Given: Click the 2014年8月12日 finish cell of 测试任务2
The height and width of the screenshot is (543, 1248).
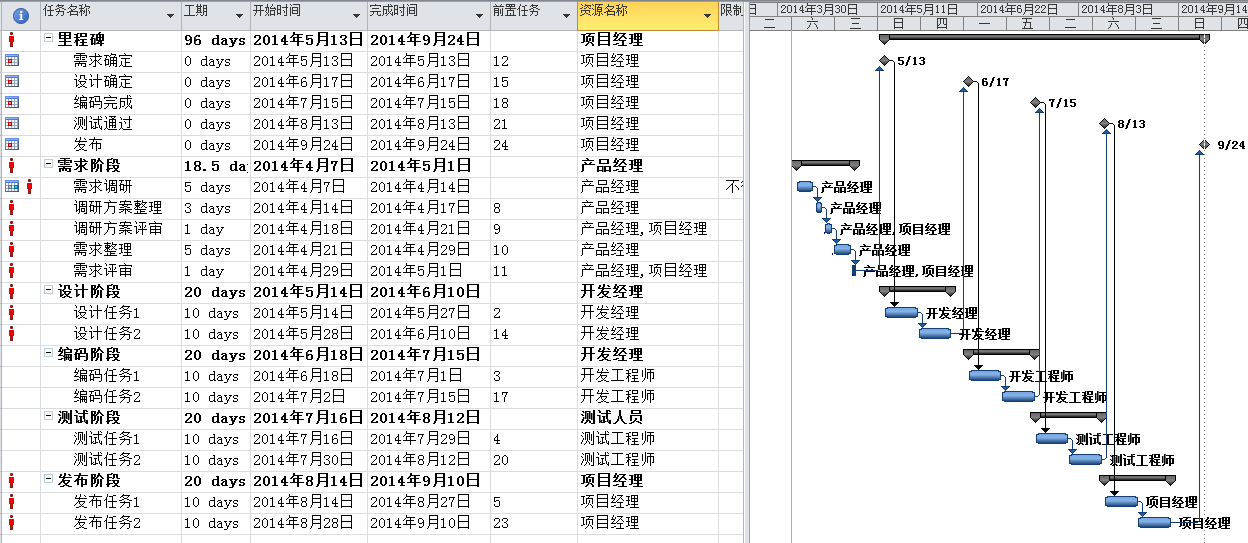Looking at the screenshot, I should pos(428,460).
